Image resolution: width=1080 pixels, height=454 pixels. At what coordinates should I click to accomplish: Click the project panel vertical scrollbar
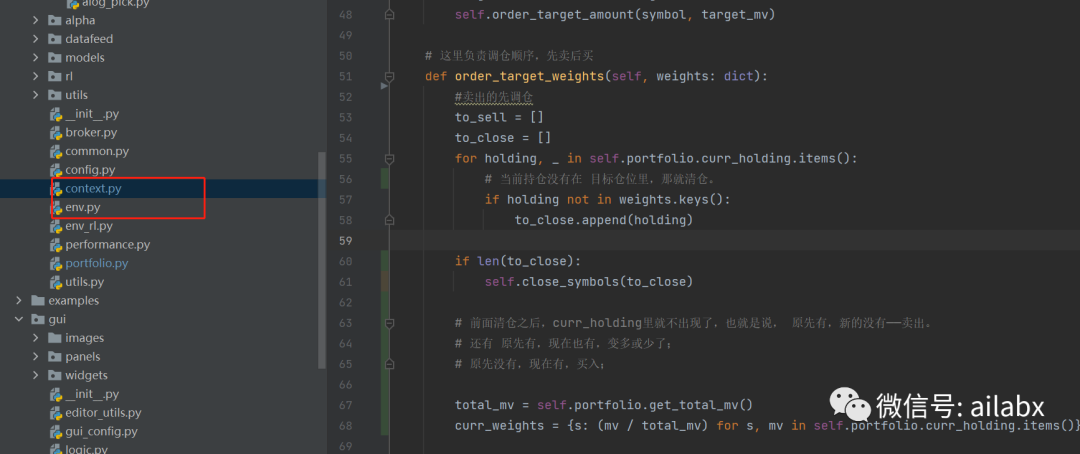(x=322, y=260)
